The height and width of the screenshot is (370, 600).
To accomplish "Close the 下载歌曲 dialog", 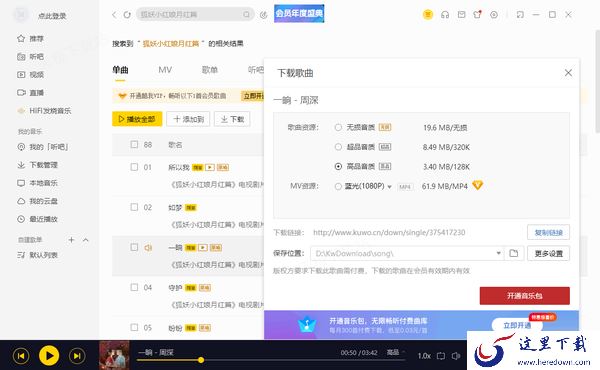I will [568, 73].
